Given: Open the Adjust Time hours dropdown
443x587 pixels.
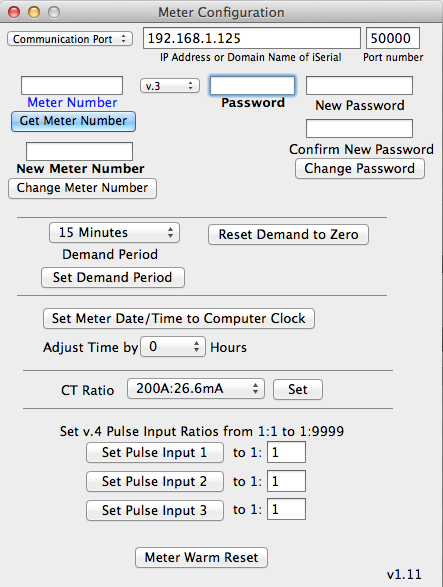Looking at the screenshot, I should coord(173,347).
